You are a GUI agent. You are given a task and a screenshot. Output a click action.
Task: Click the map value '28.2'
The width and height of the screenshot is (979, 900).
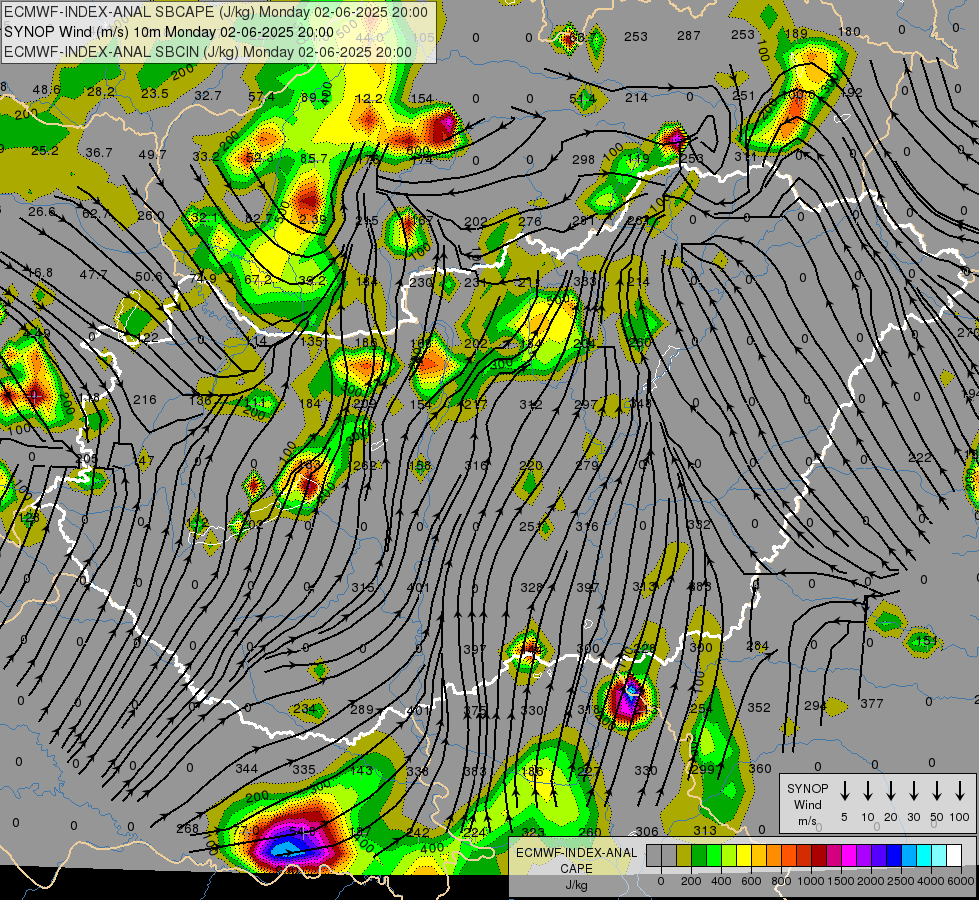point(101,92)
